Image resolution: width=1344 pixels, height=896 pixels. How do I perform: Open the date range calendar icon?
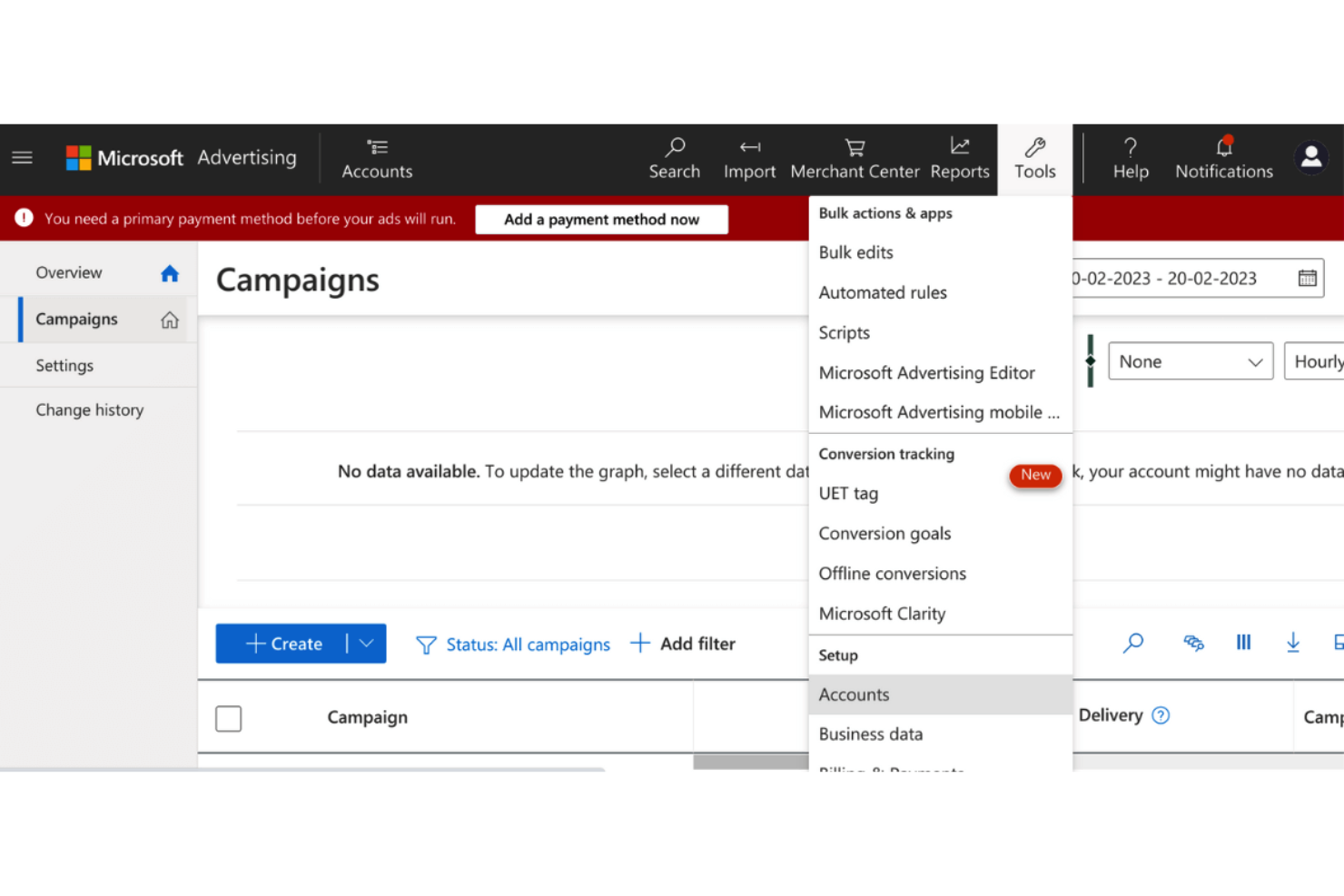point(1307,279)
